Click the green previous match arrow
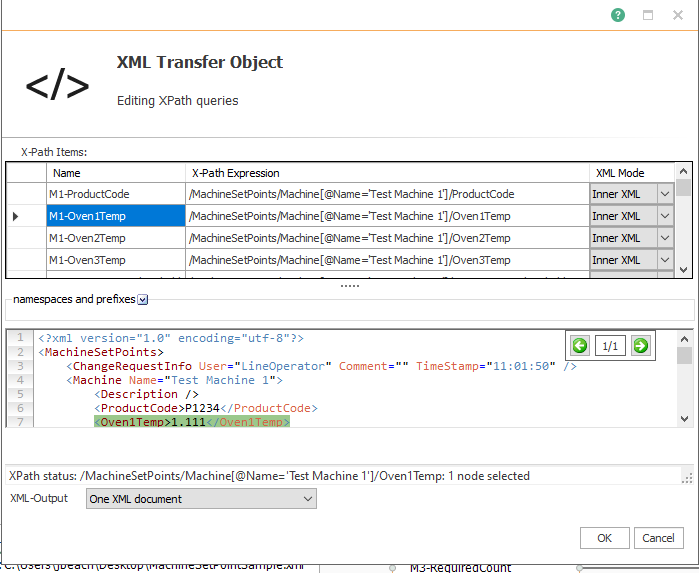 [580, 346]
